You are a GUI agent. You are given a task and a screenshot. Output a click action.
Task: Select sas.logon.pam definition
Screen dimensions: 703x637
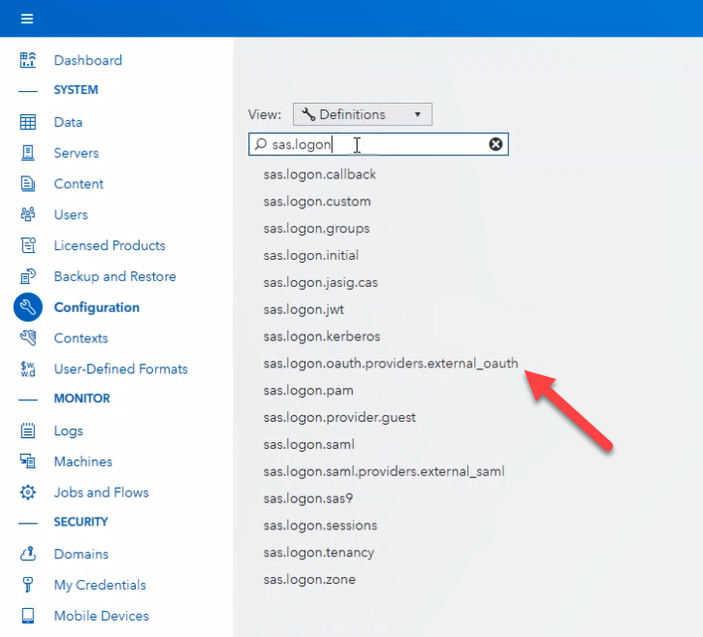click(x=308, y=390)
